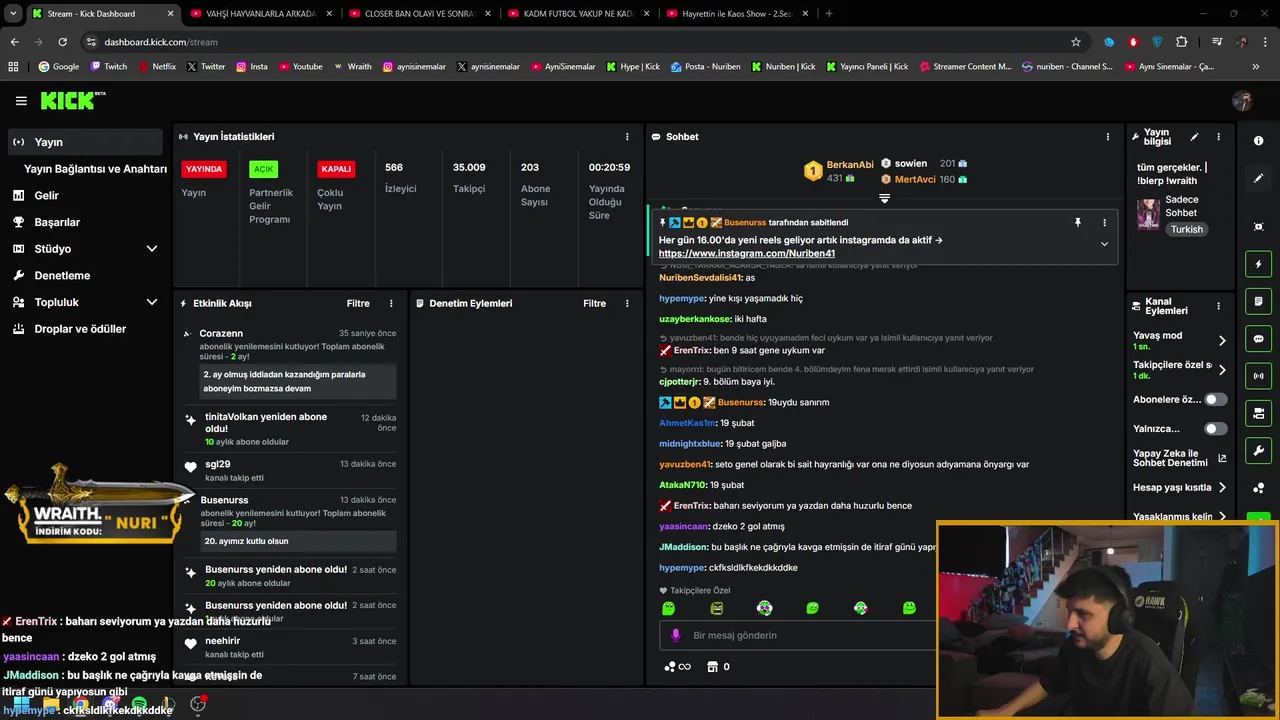Open Sohbet panel three-dot menu
This screenshot has height=720, width=1280.
(1107, 137)
